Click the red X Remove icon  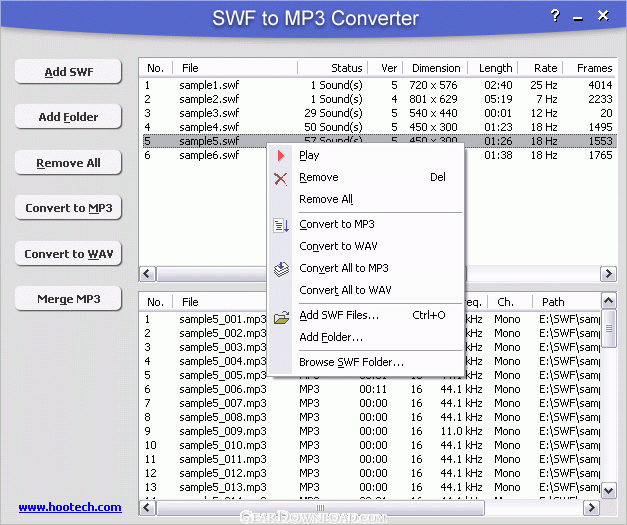(281, 179)
